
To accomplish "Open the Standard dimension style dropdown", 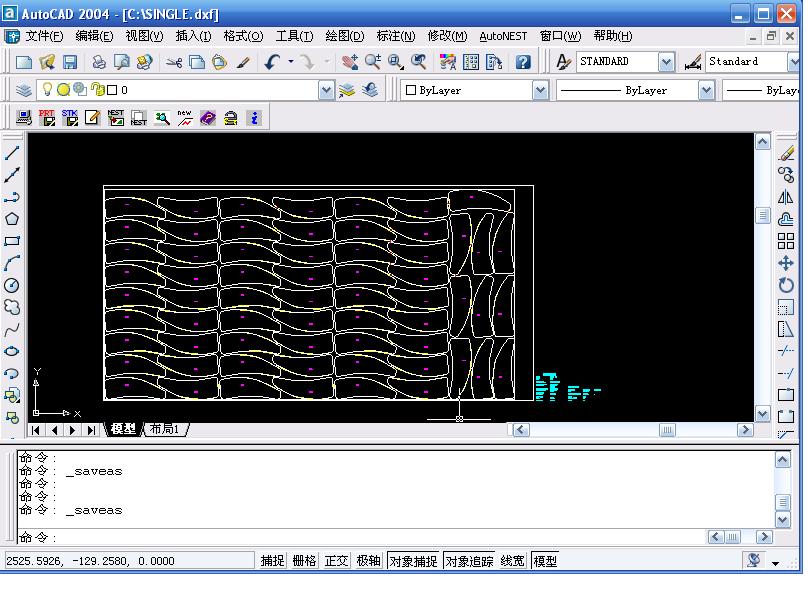I will coord(794,62).
